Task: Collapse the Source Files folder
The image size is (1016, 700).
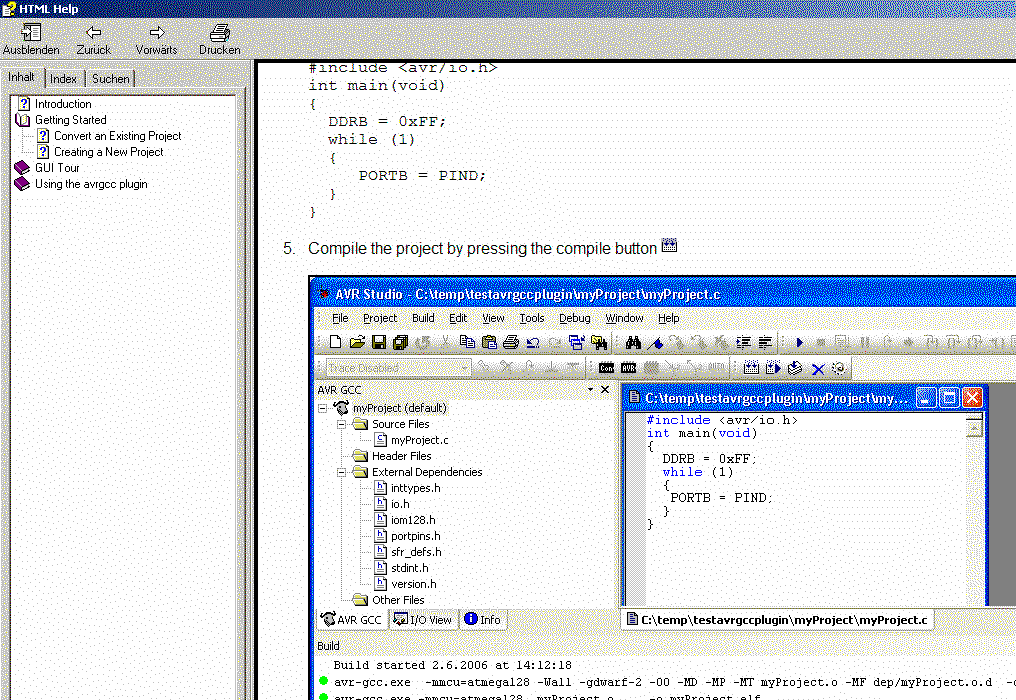Action: click(341, 425)
